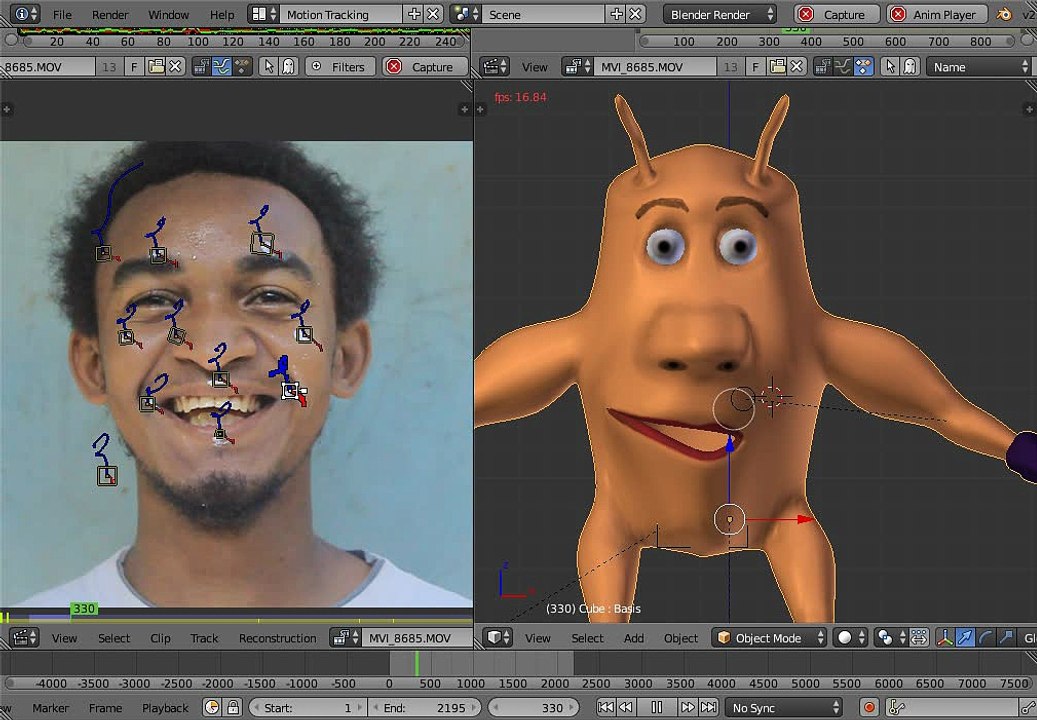Click the screen layout browse icon
This screenshot has width=1037, height=720.
click(265, 14)
